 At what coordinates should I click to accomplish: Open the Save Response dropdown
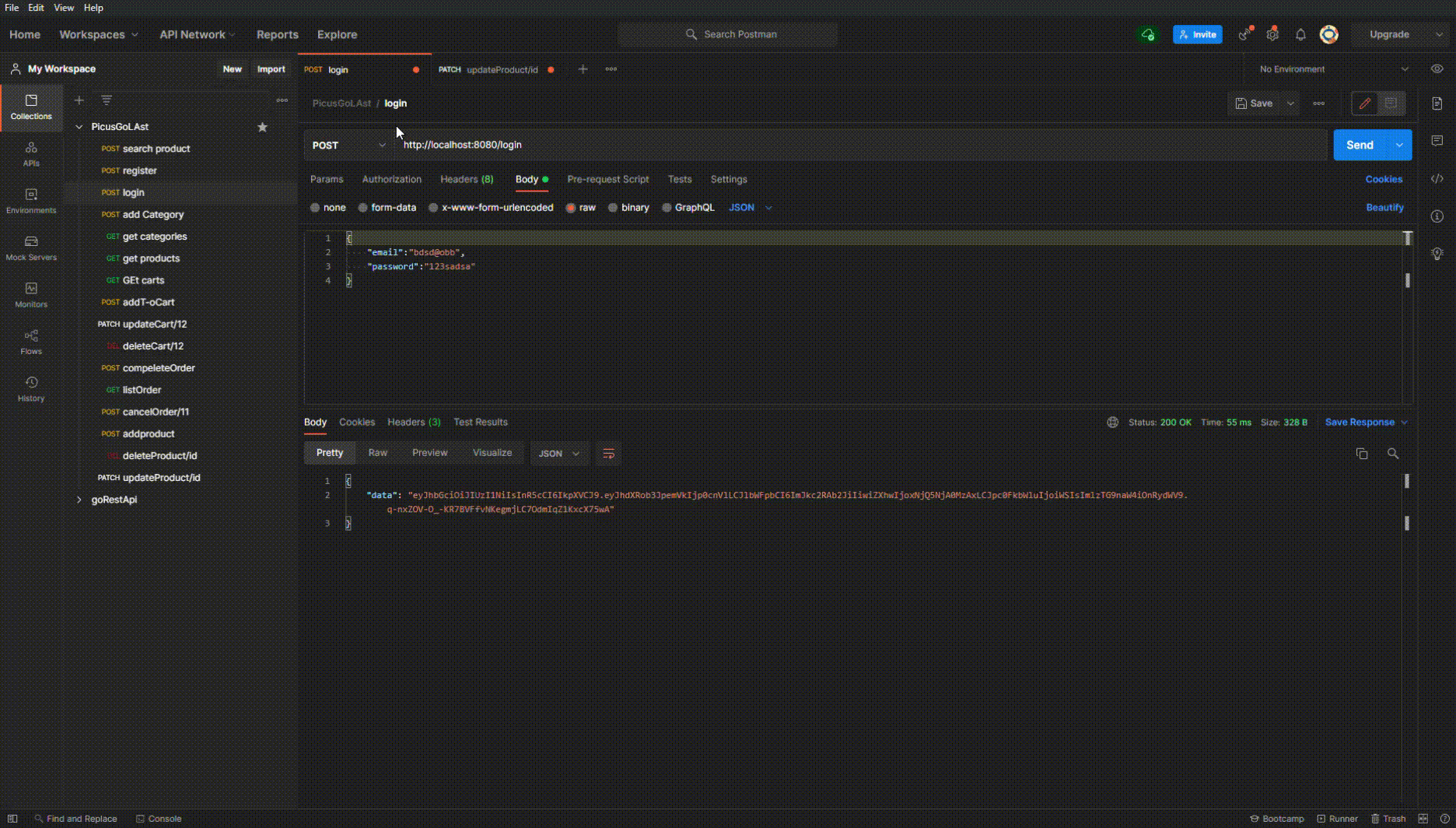[x=1367, y=422]
